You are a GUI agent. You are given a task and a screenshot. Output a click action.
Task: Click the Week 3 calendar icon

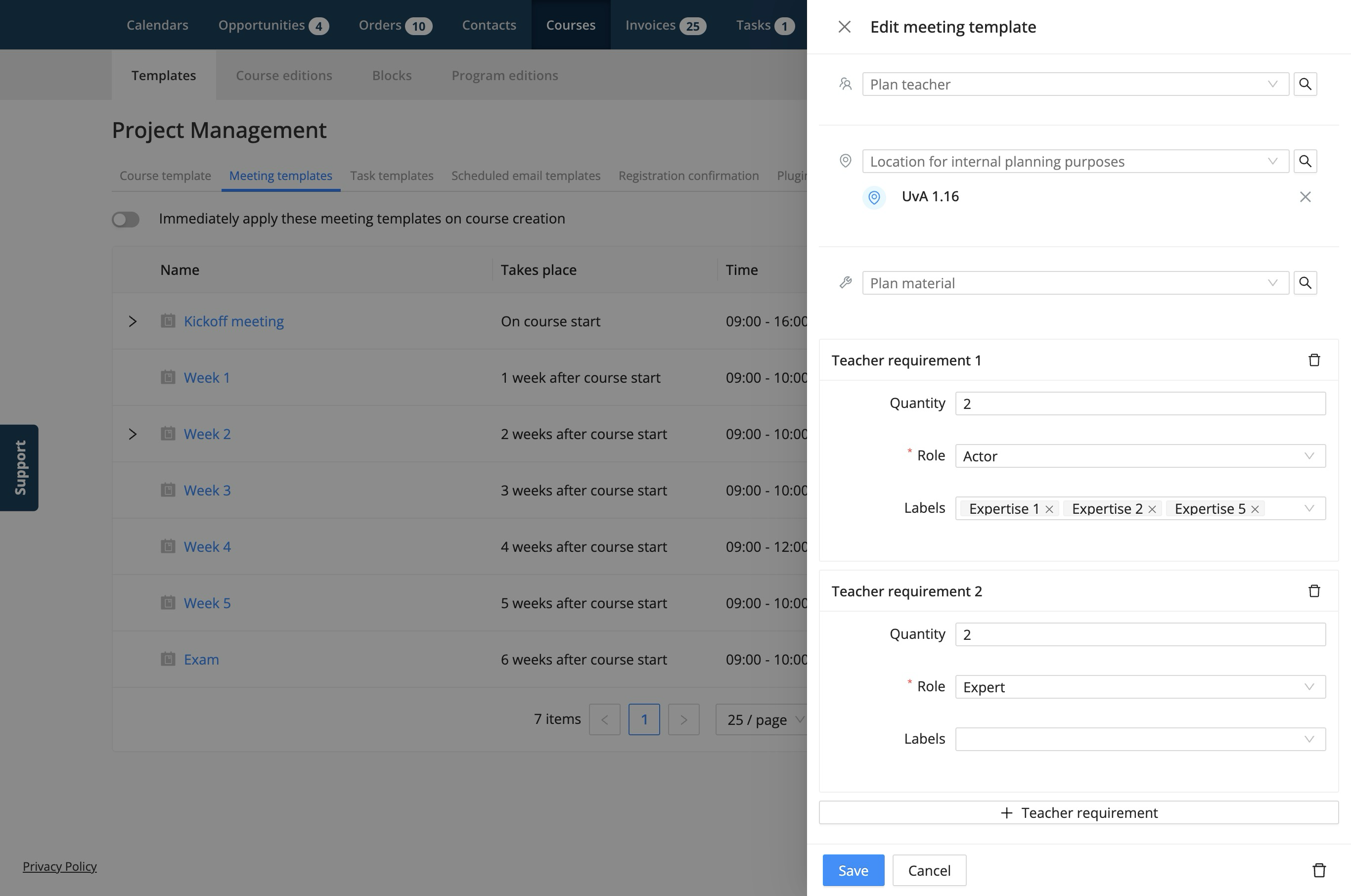[x=168, y=490]
